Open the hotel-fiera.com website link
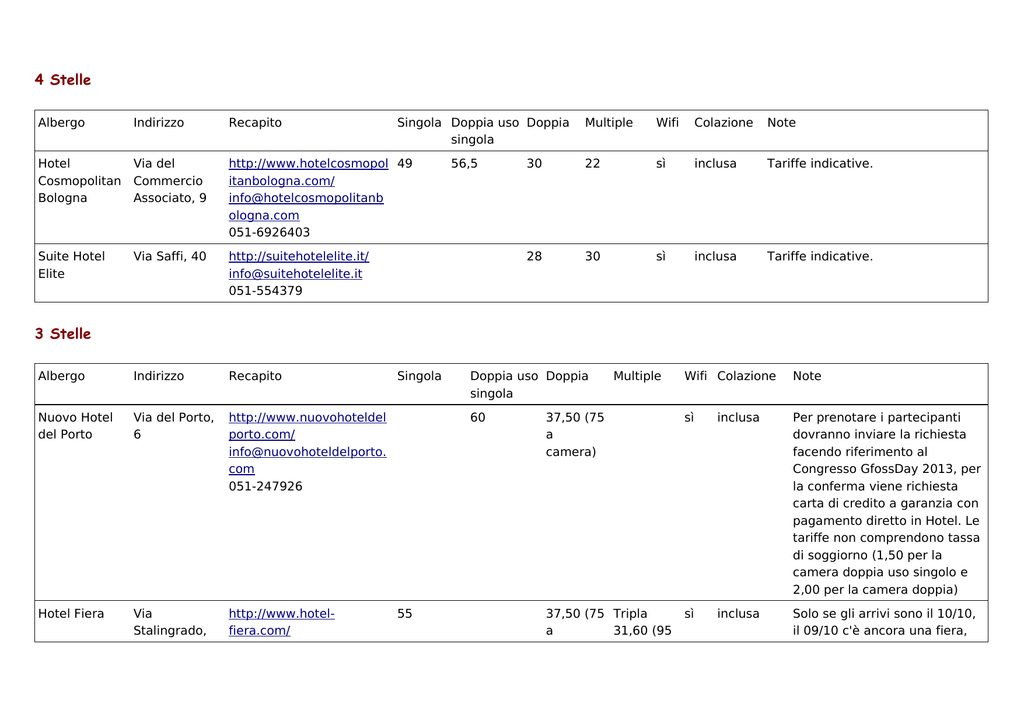This screenshot has height=724, width=1024. coord(281,622)
